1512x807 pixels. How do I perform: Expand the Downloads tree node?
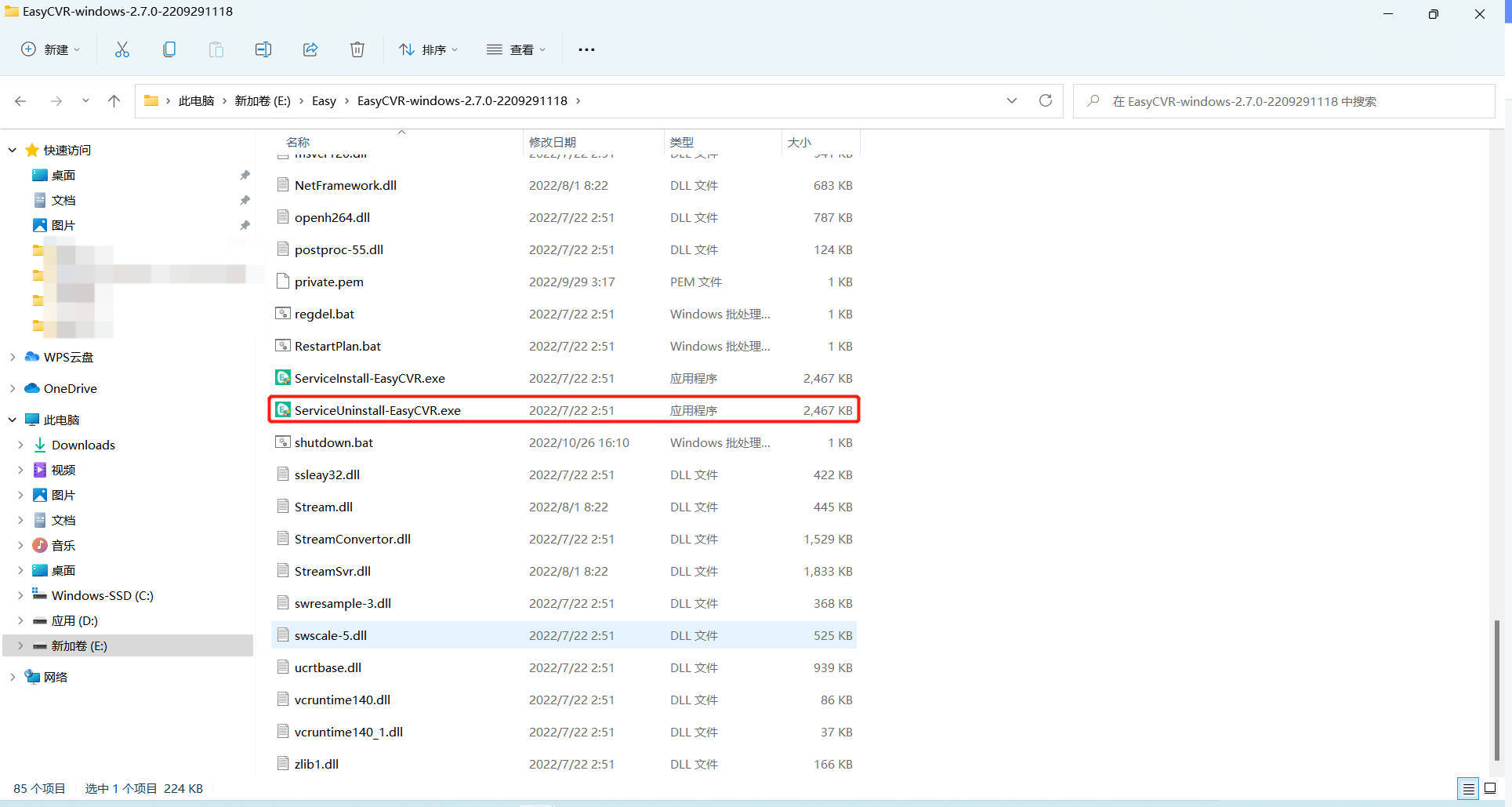point(20,445)
